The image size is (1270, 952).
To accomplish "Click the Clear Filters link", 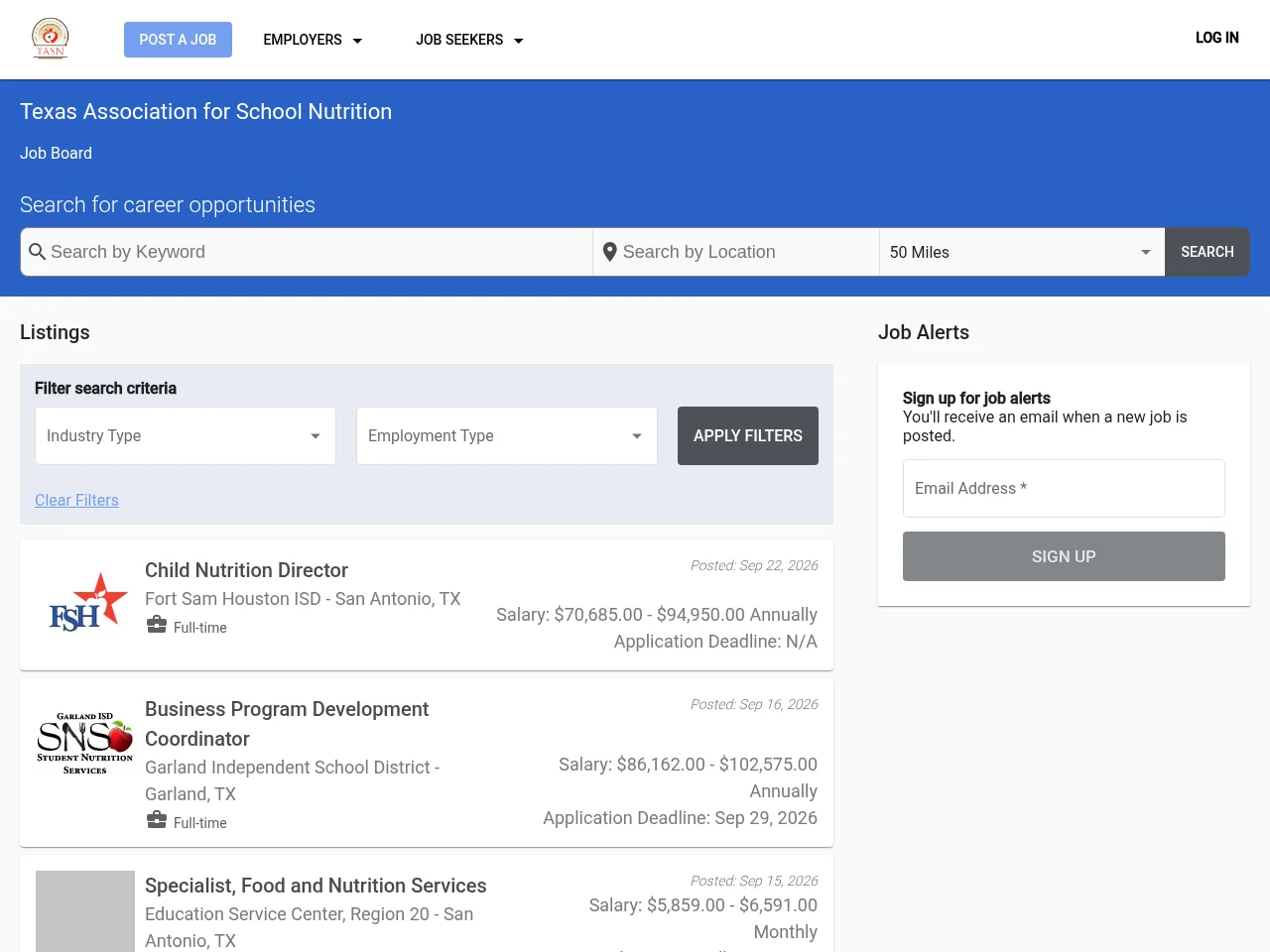I will (x=76, y=500).
